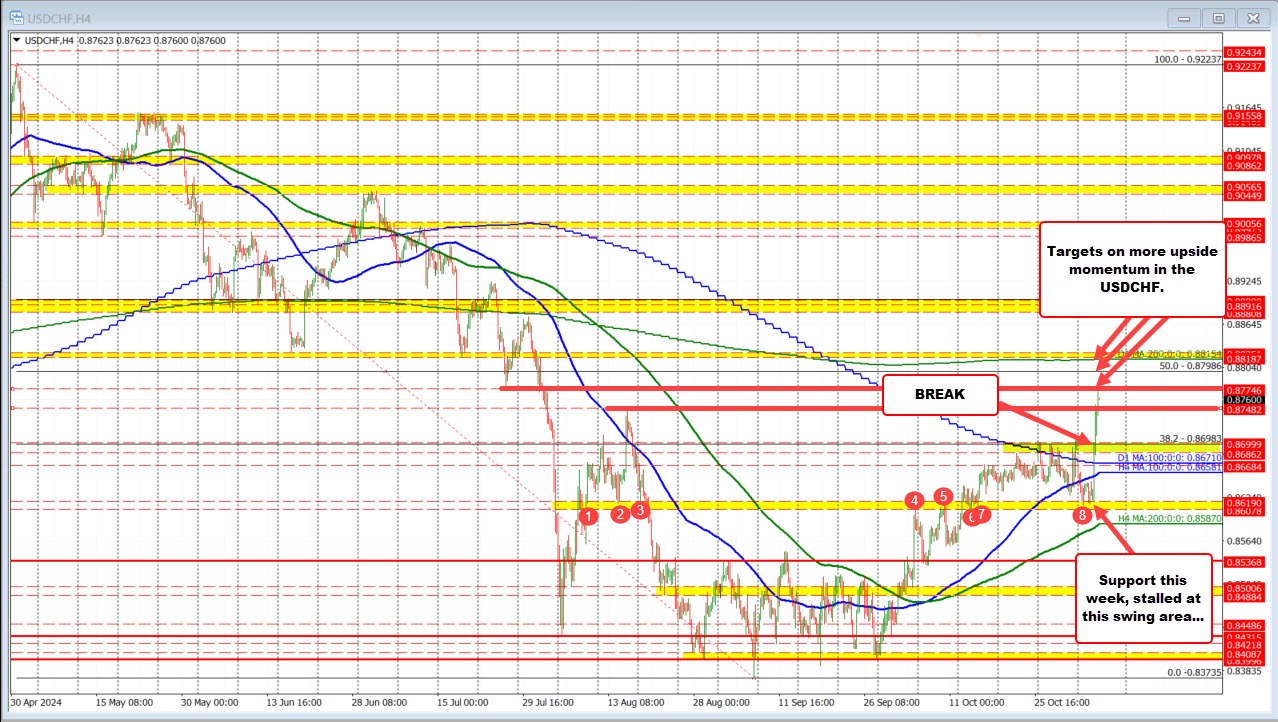
Task: Click the BREAK annotation label
Action: point(939,394)
